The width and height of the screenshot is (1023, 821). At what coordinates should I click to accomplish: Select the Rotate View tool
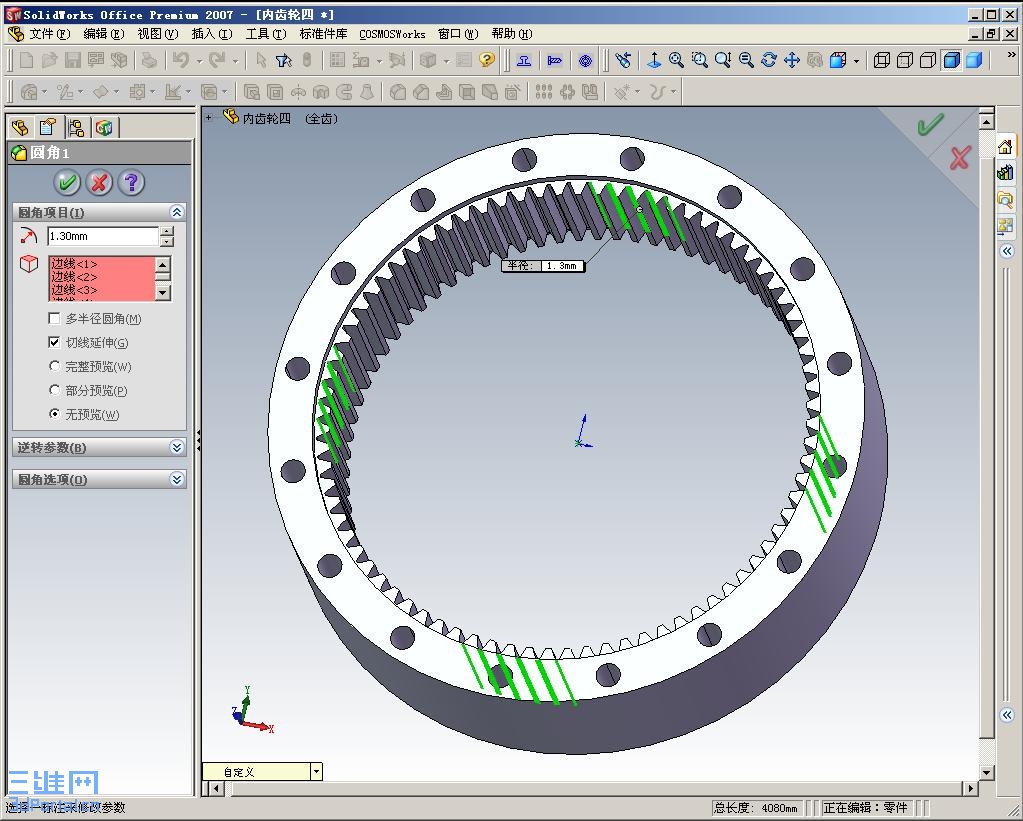pyautogui.click(x=769, y=61)
